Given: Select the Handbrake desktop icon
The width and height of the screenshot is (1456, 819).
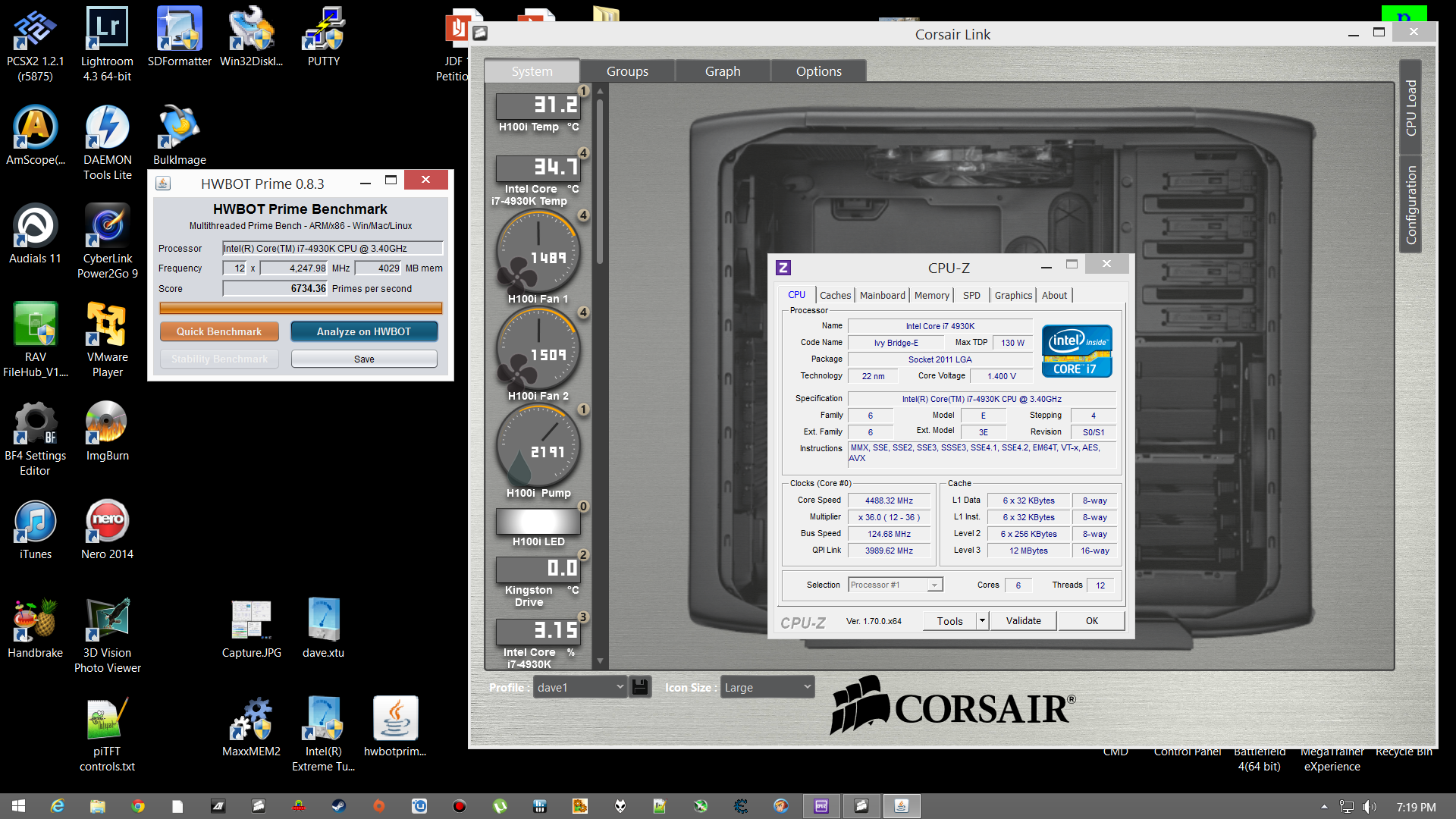Looking at the screenshot, I should tap(35, 629).
